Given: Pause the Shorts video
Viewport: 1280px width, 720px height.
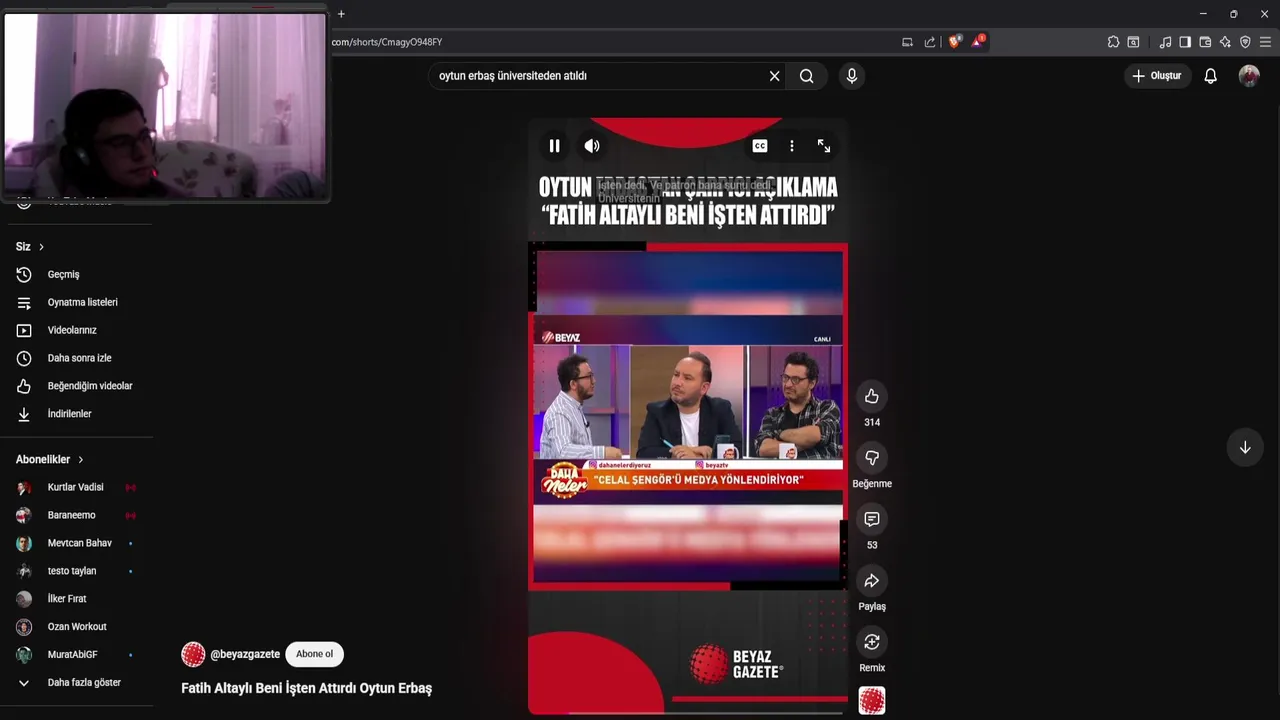Looking at the screenshot, I should [x=554, y=146].
